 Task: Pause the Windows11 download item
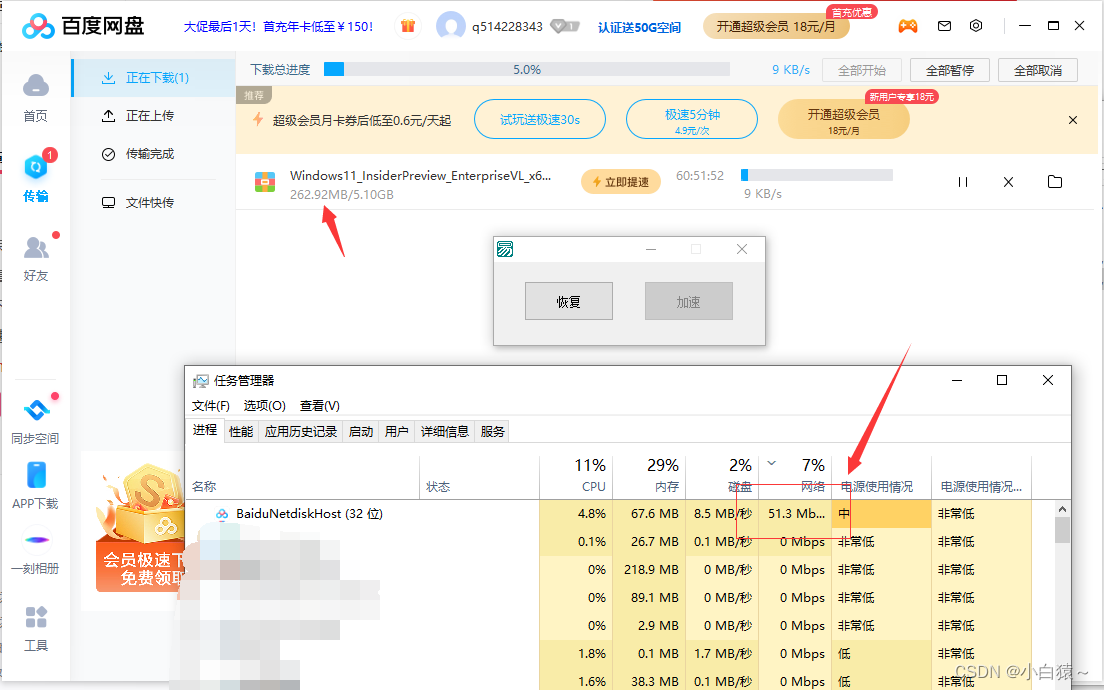coord(962,182)
